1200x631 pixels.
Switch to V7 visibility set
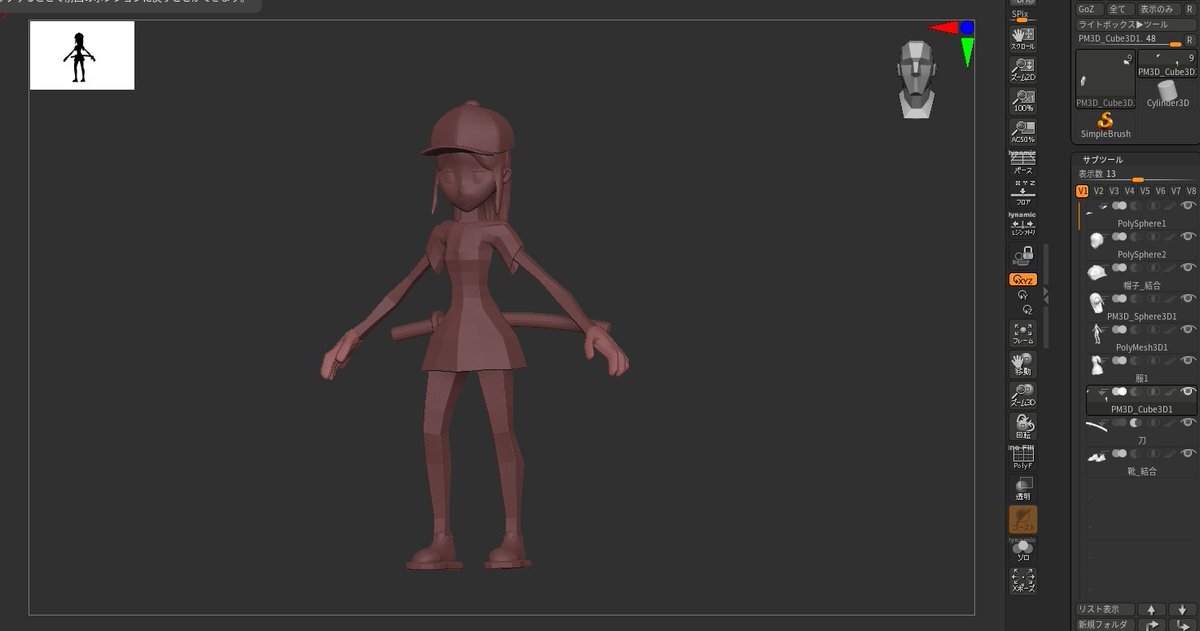[x=1176, y=191]
